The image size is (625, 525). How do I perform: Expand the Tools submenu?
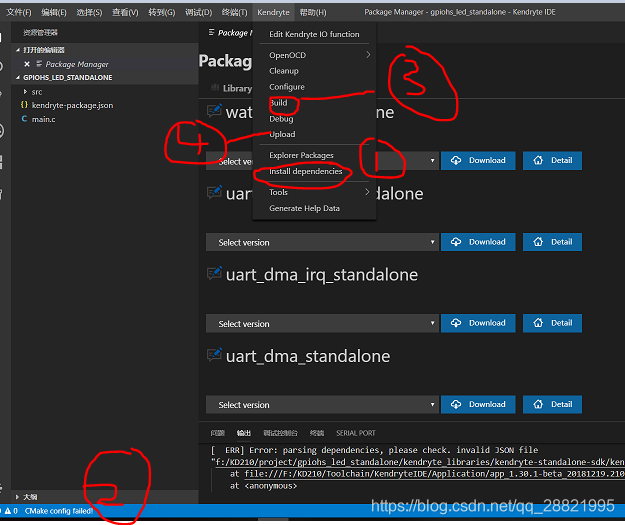coord(314,192)
